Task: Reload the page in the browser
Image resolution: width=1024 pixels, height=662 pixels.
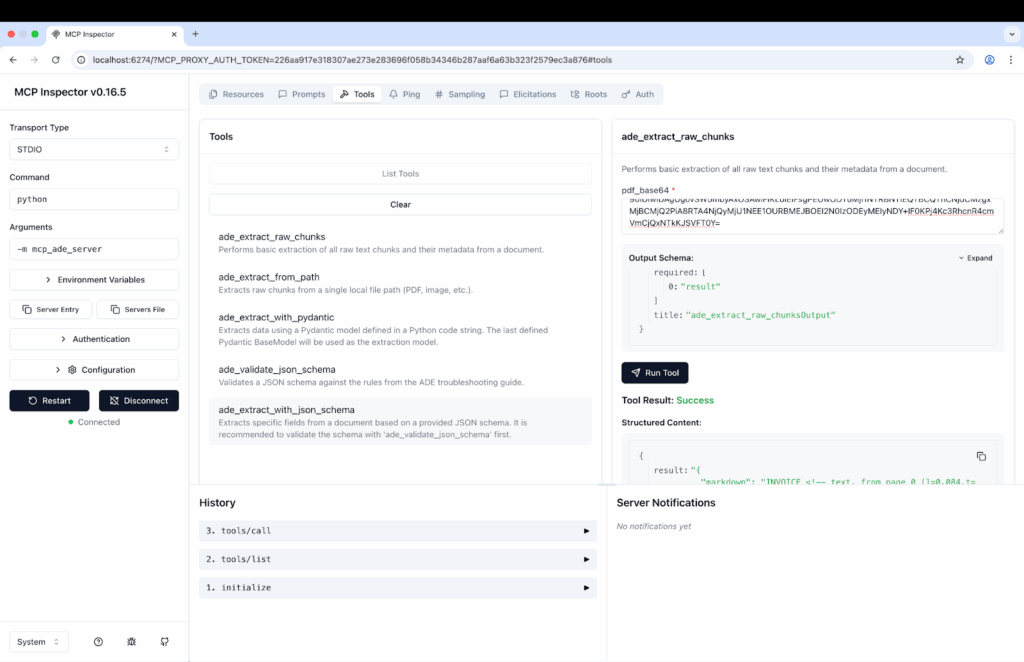Action: tap(57, 60)
